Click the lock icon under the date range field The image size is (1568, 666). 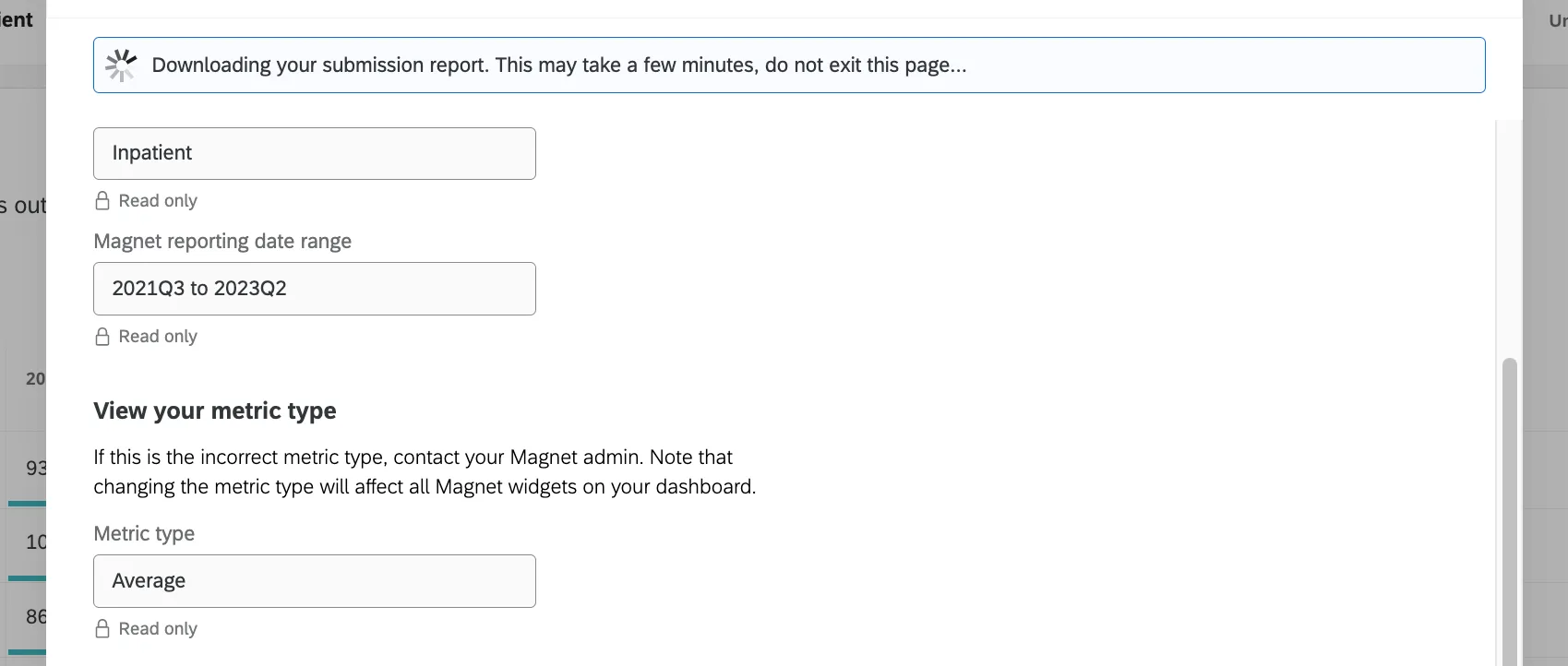click(102, 337)
